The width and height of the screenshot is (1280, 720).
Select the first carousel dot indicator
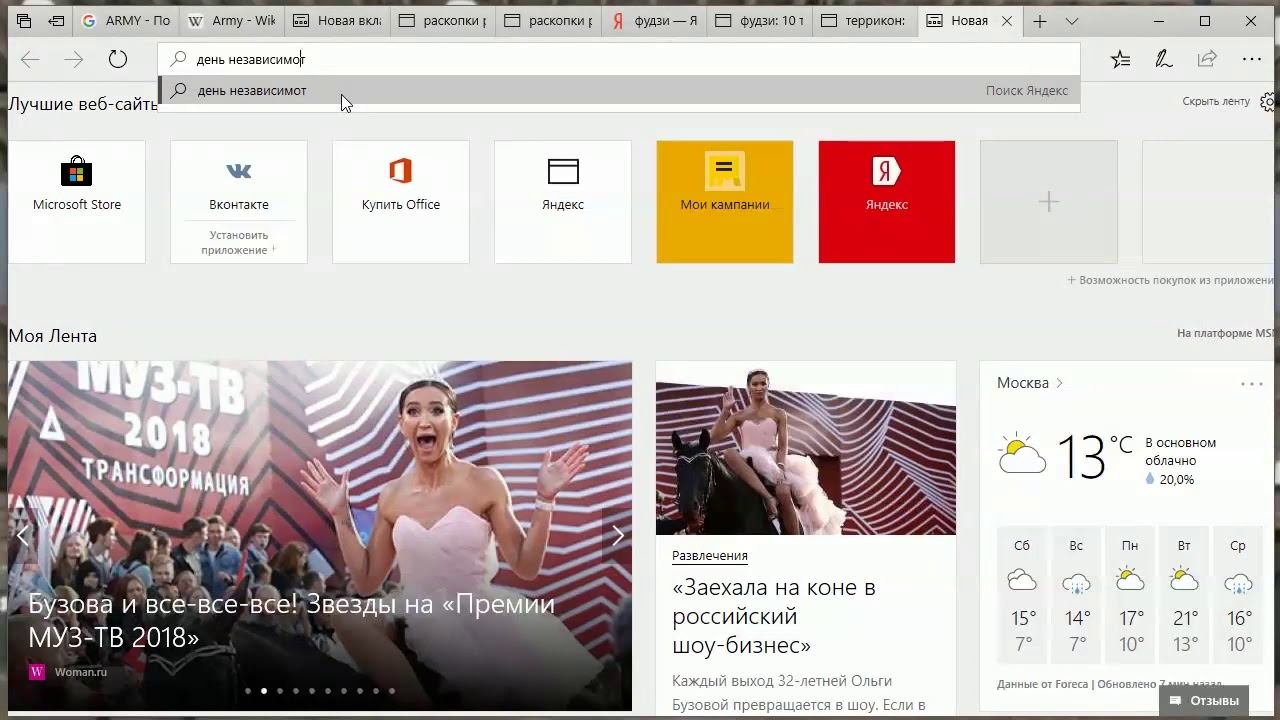point(248,690)
